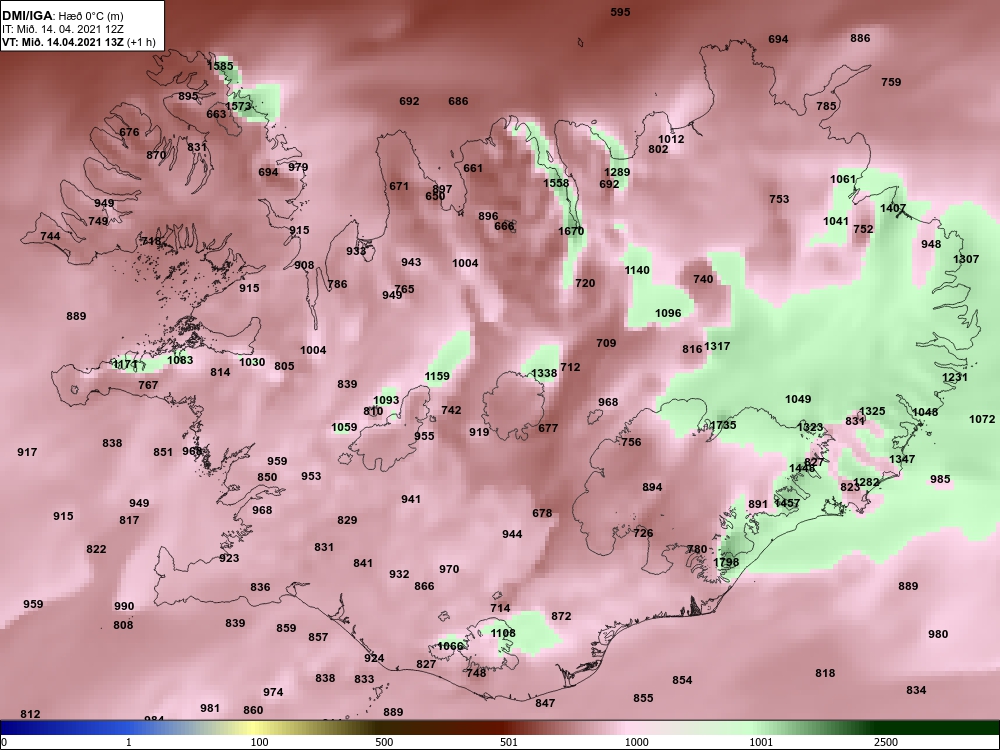This screenshot has width=1000, height=750.
Task: Click the legend label 100
Action: [x=259, y=742]
